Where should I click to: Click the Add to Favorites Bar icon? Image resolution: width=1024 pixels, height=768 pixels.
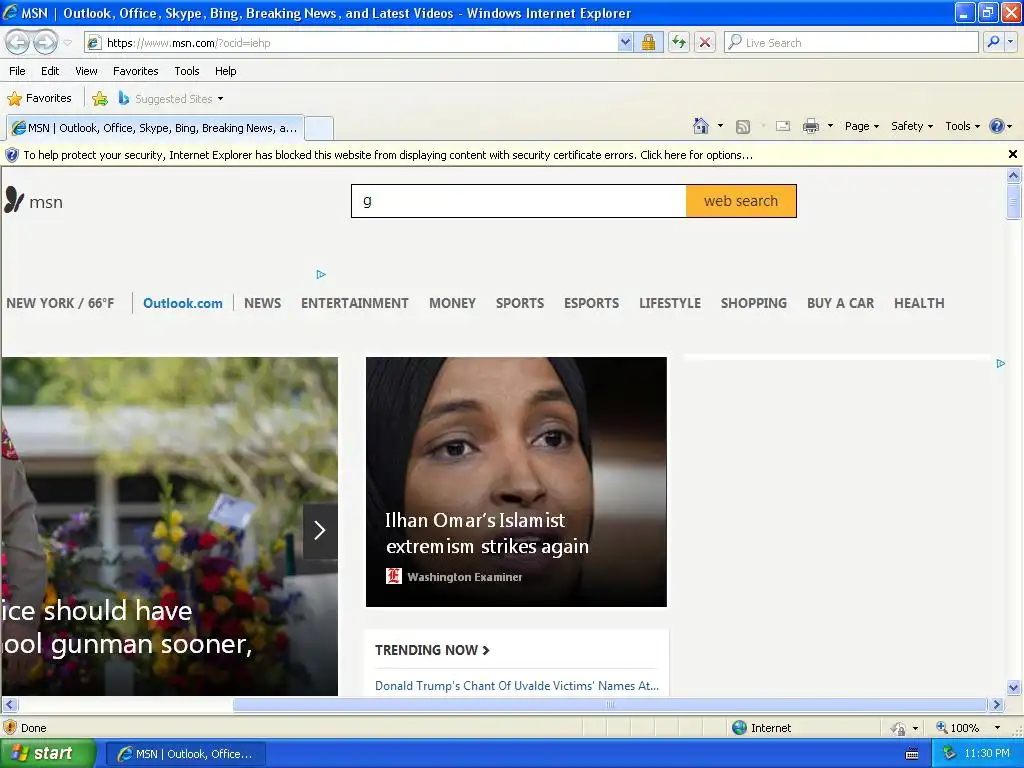coord(100,99)
